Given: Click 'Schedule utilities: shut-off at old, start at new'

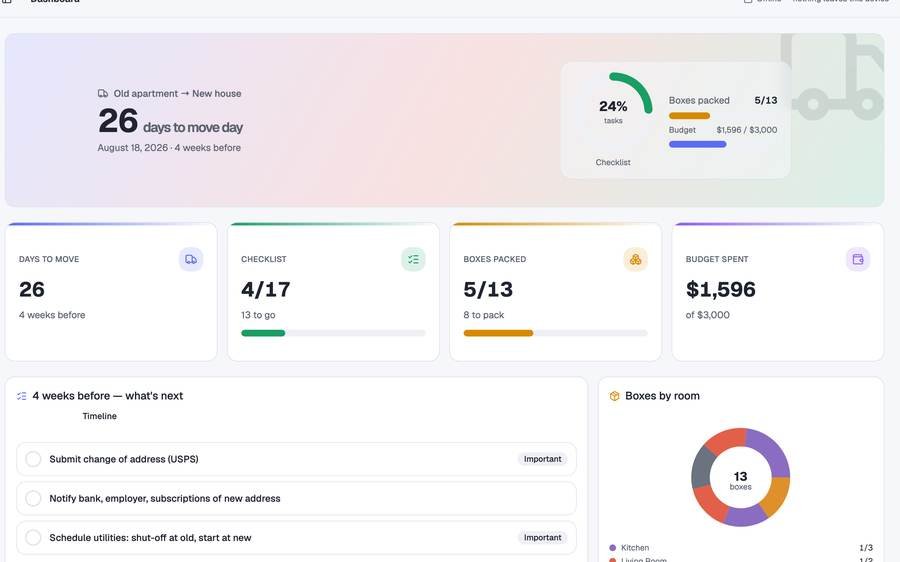Looking at the screenshot, I should pos(150,538).
